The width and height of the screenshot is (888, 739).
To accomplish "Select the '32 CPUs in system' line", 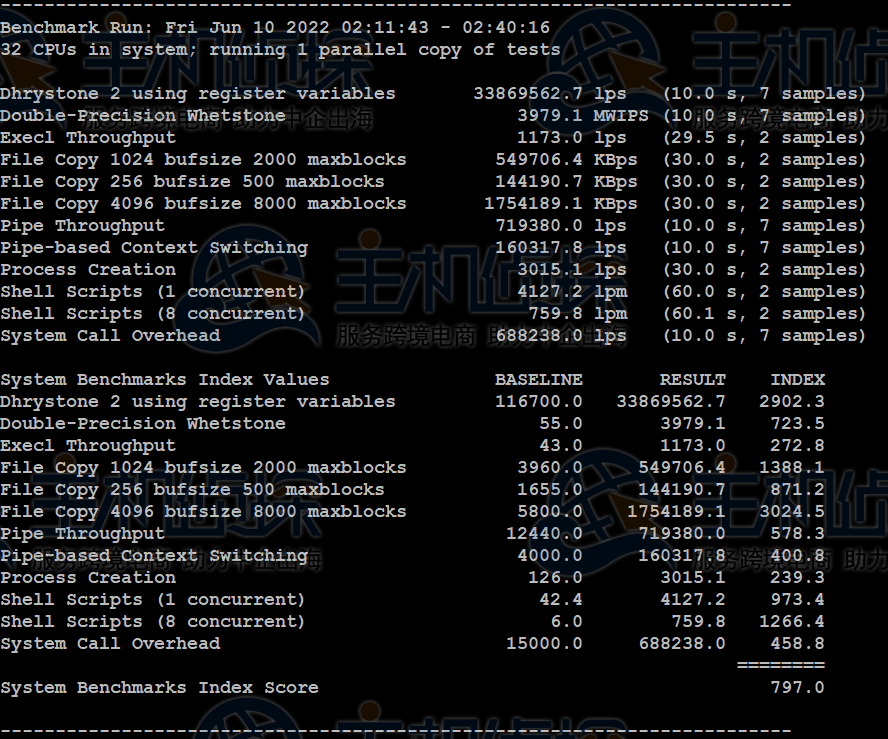I will pos(280,49).
